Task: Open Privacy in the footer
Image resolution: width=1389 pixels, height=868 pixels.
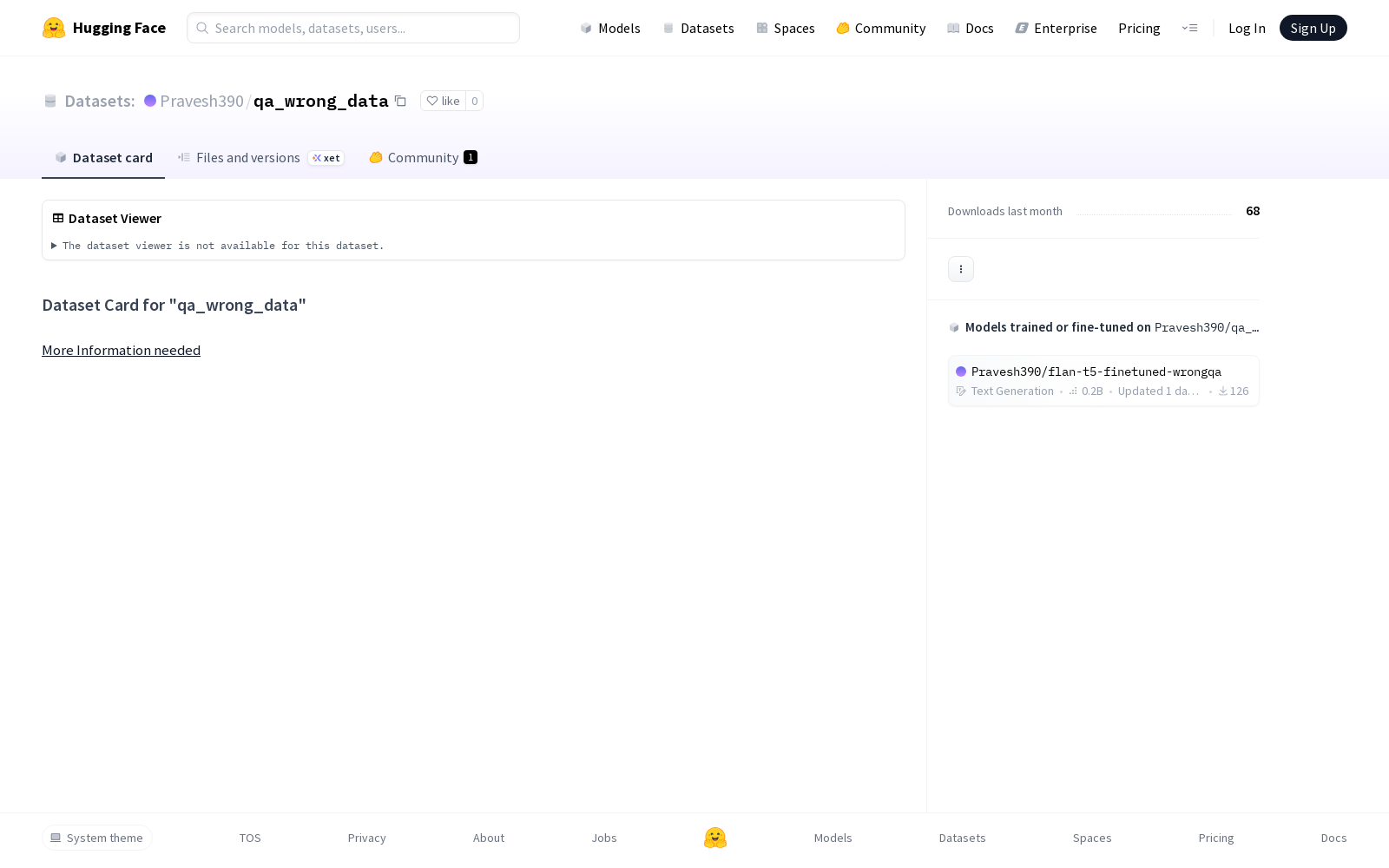Action: tap(367, 838)
